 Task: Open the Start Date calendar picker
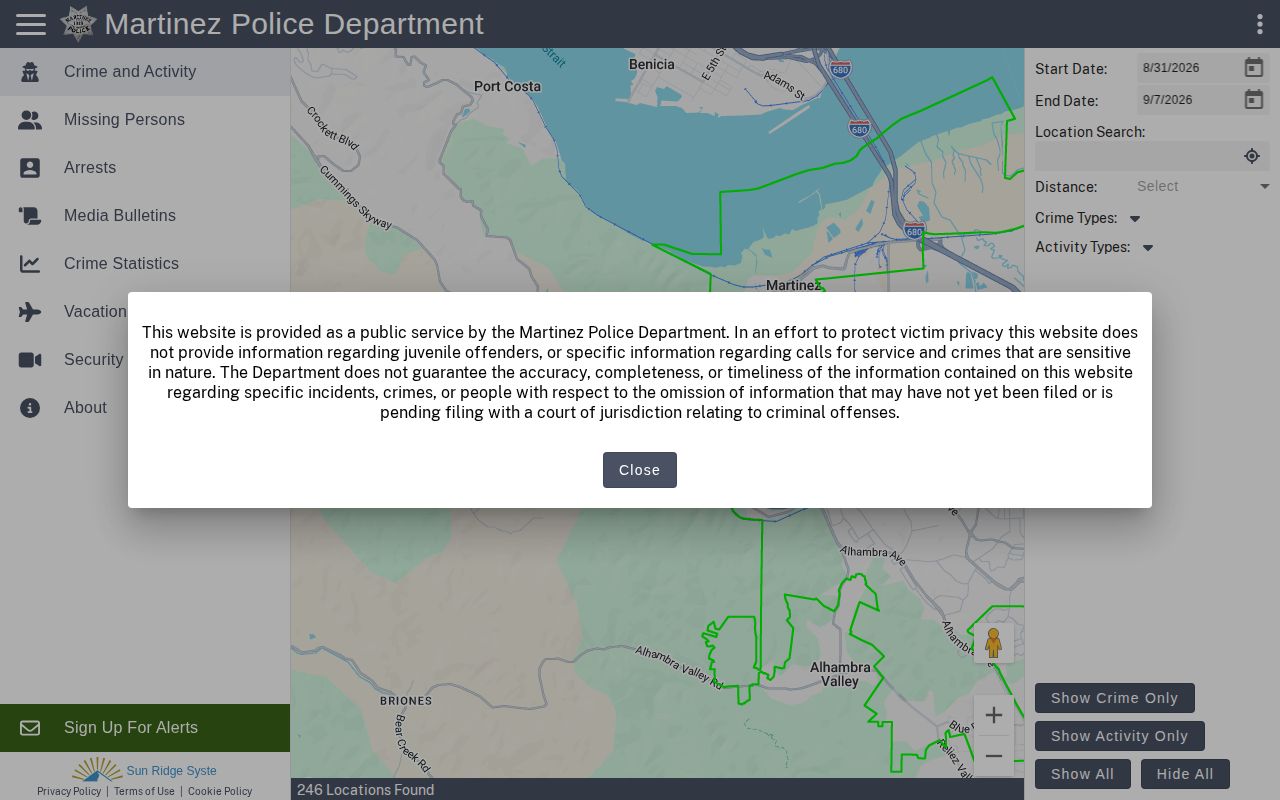tap(1253, 68)
